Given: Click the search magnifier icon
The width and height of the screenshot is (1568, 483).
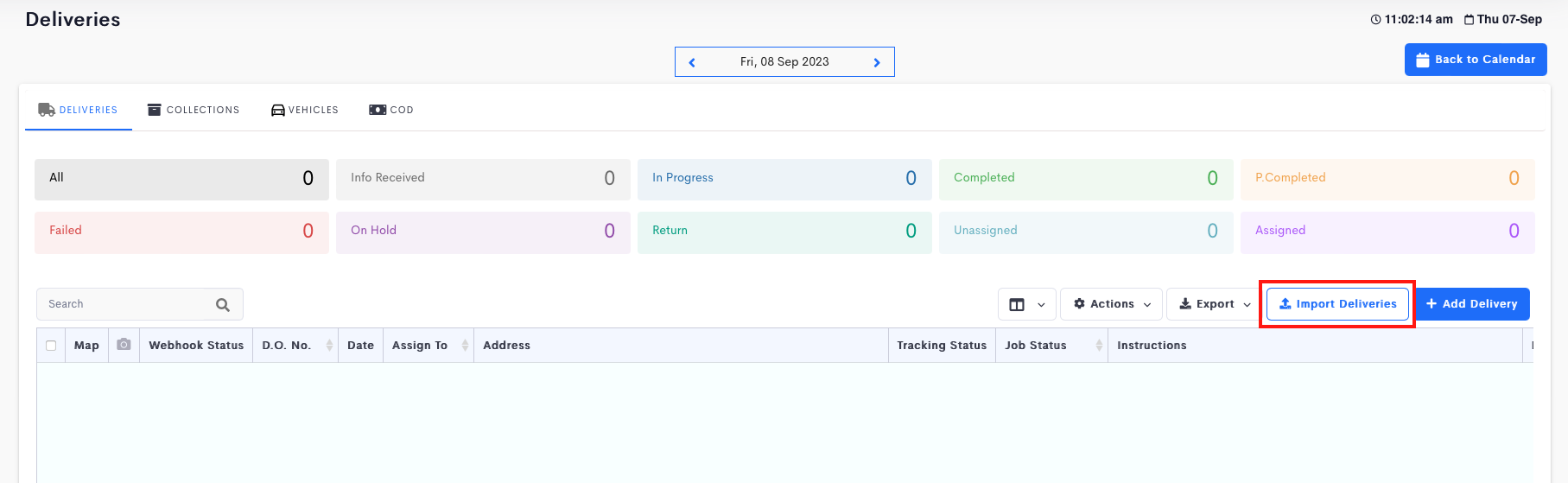Looking at the screenshot, I should click(x=223, y=304).
